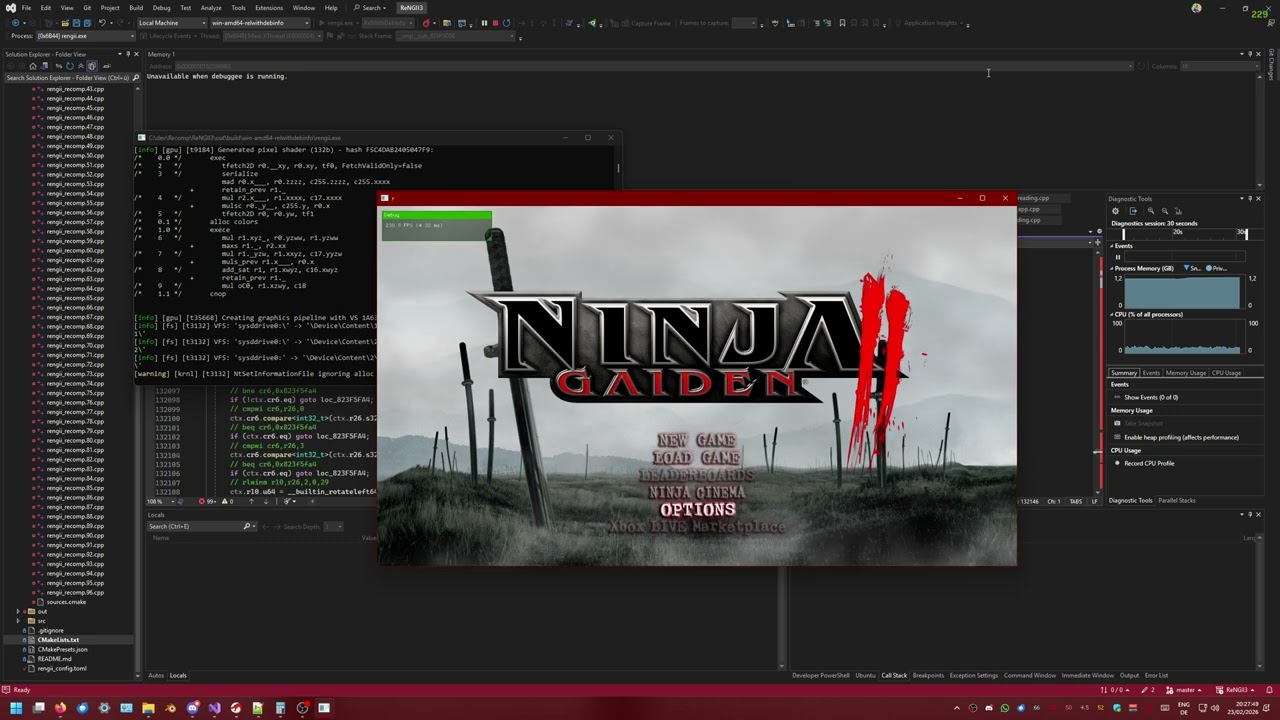
Task: Select rengii_config.toml in Solution Explorer
Action: pyautogui.click(x=62, y=668)
